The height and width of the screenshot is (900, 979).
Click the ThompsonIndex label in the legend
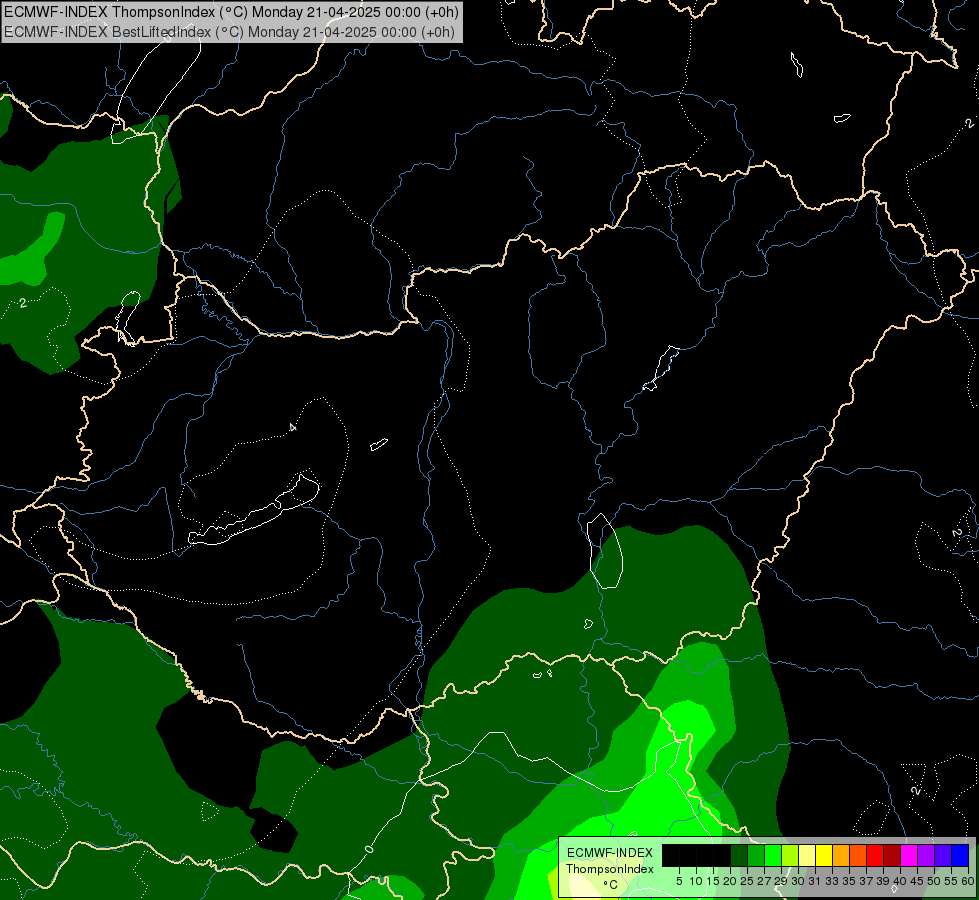609,869
